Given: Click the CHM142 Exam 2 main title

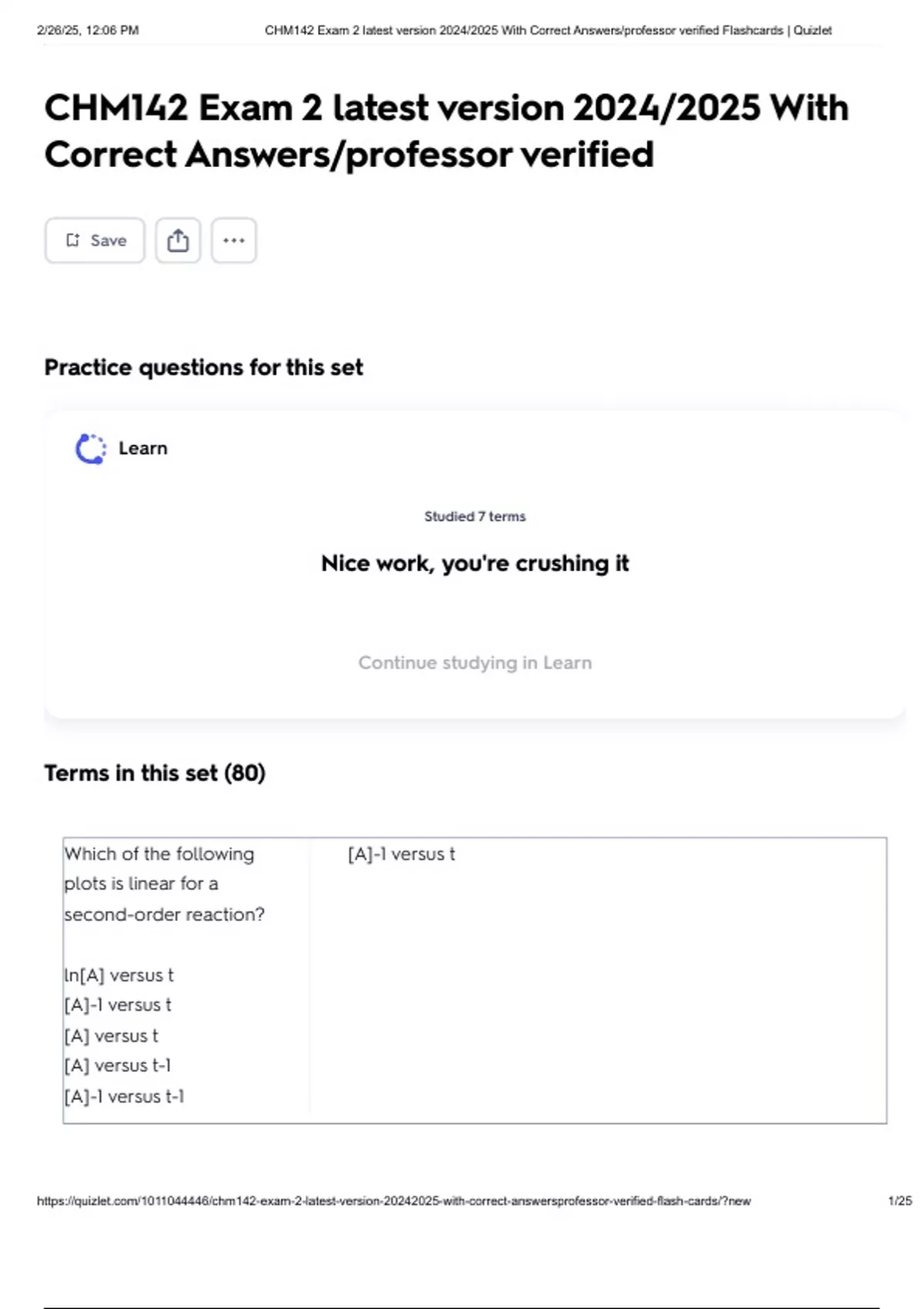Looking at the screenshot, I should click(446, 131).
